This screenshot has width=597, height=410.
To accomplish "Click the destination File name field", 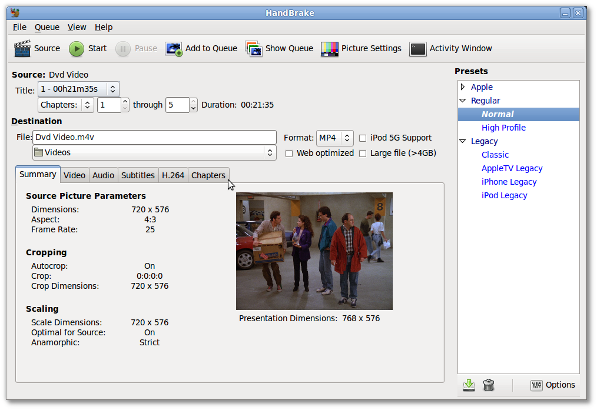I will (154, 137).
